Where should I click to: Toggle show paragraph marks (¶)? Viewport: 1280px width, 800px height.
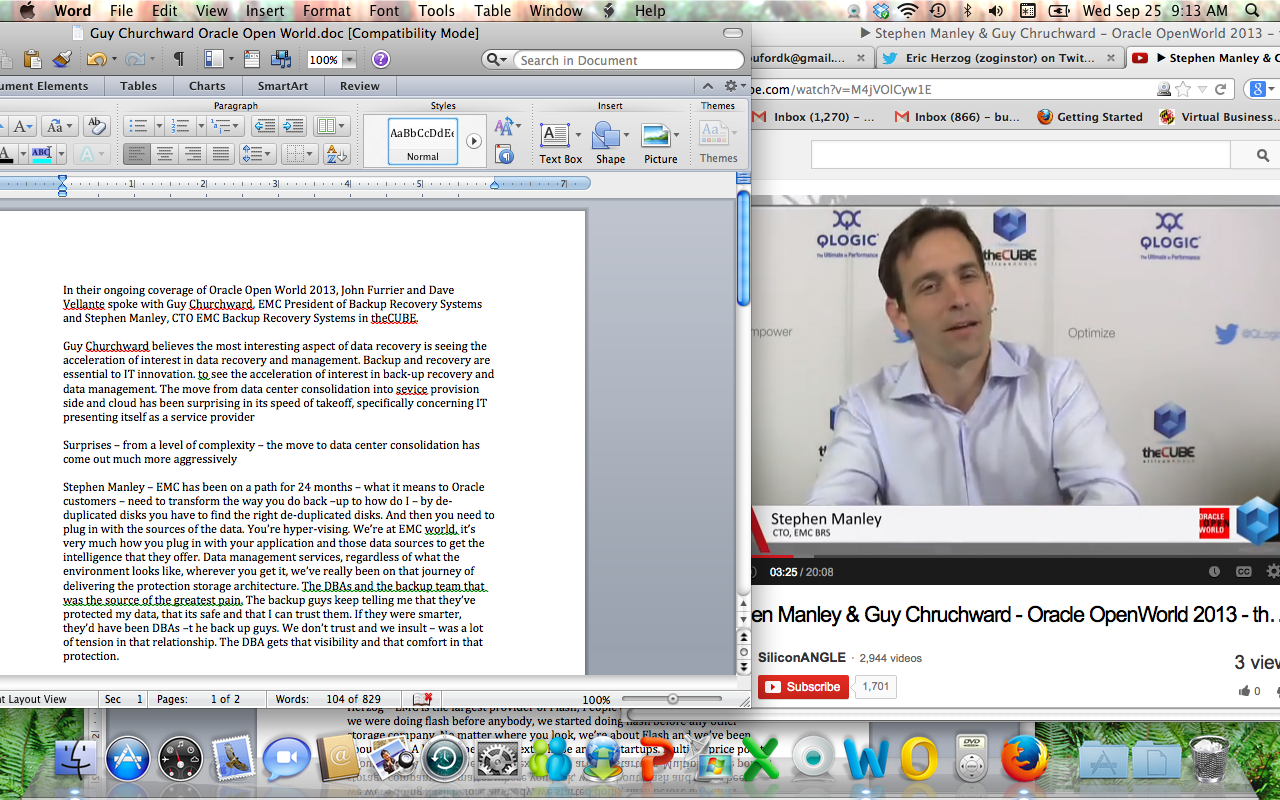[178, 60]
